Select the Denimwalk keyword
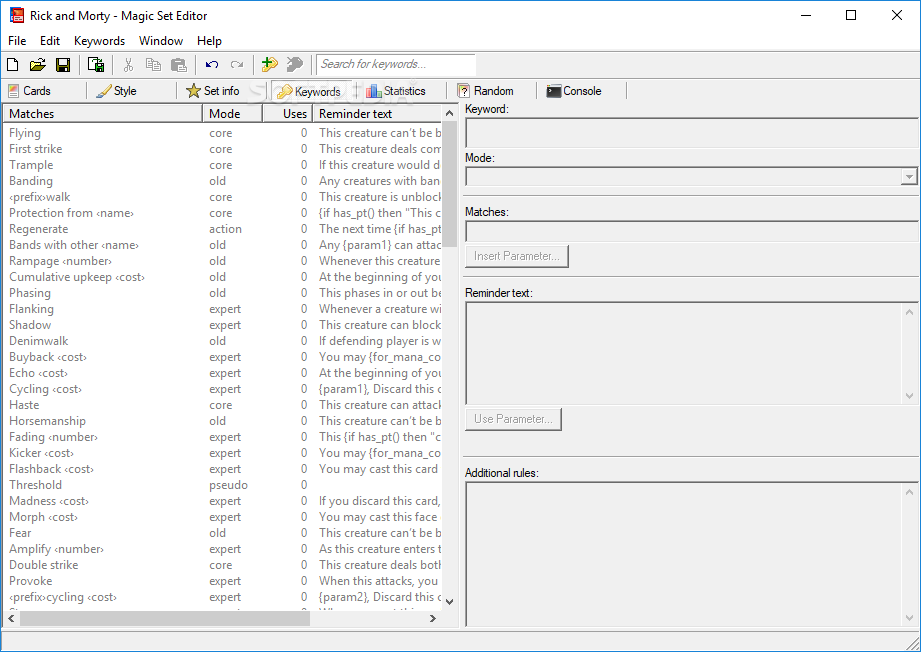Screen dimensions: 921x652 click(x=222, y=341)
